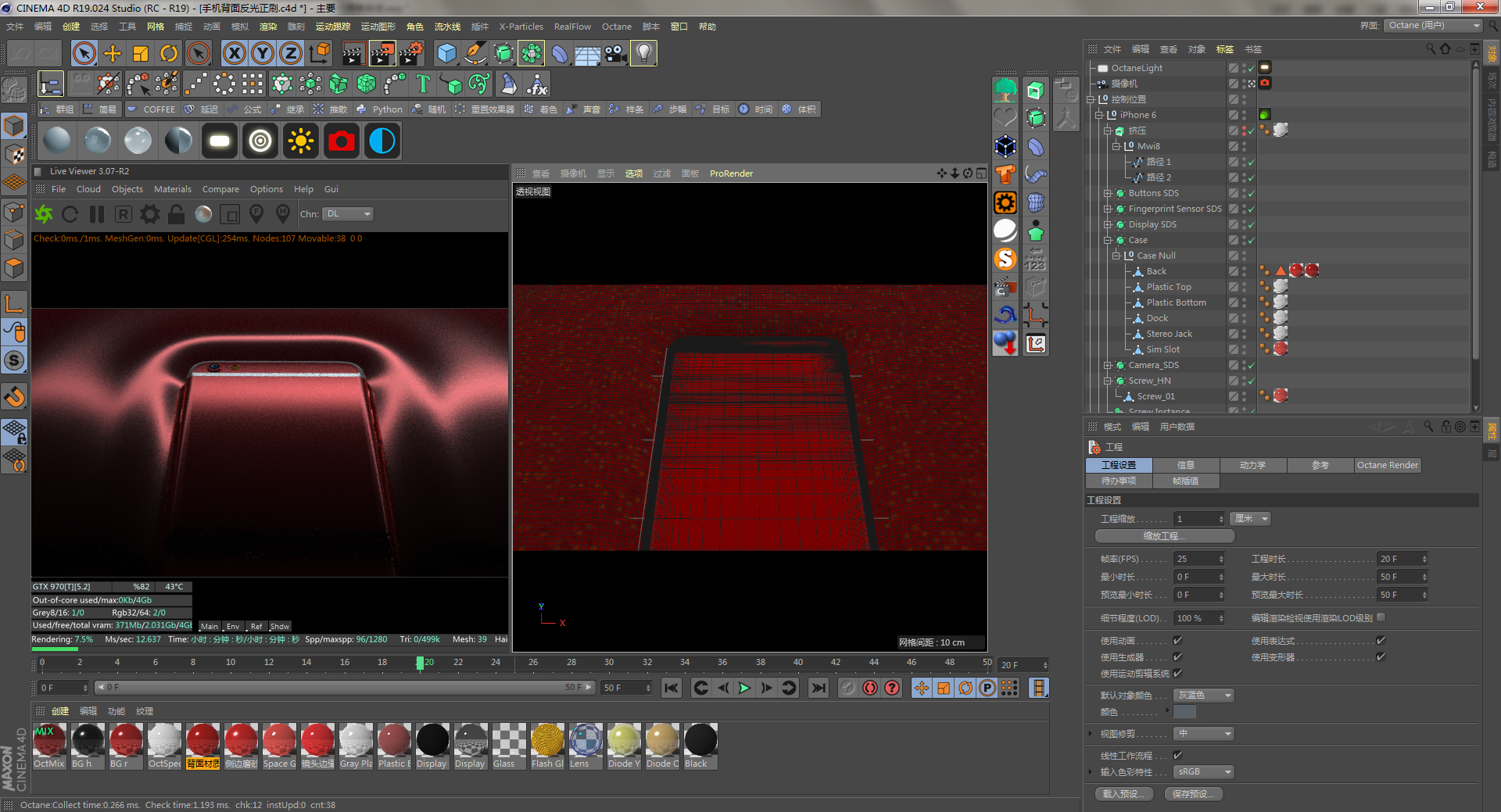The width and height of the screenshot is (1501, 812).
Task: Click the Octane area light white icon
Action: pyautogui.click(x=220, y=141)
